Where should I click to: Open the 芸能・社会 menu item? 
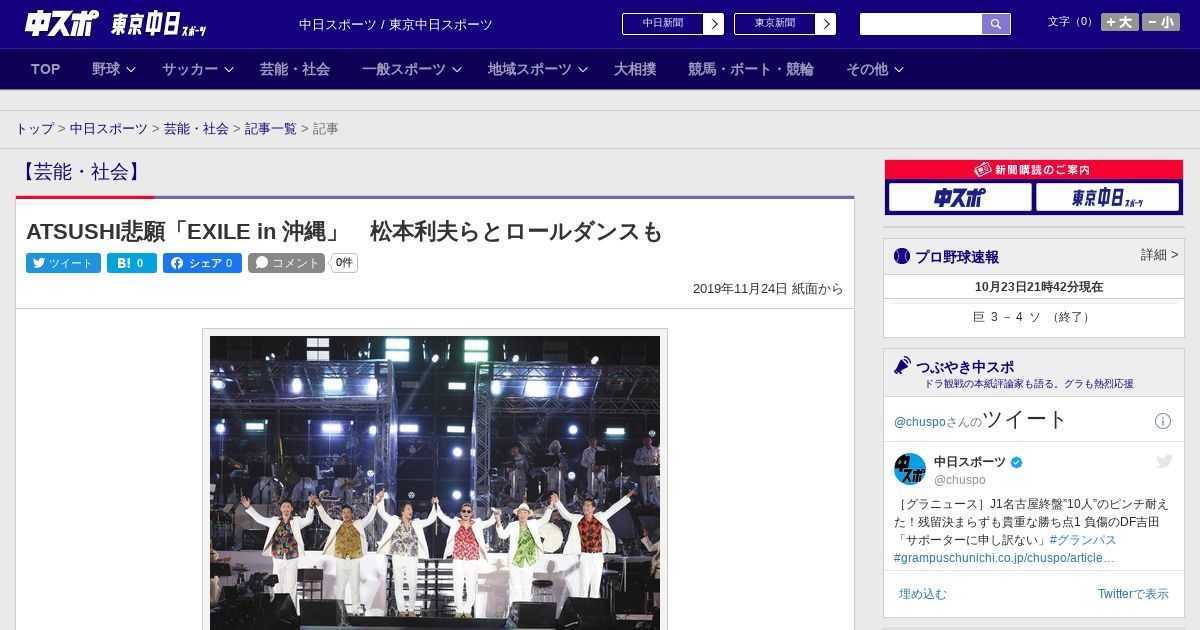pyautogui.click(x=295, y=69)
